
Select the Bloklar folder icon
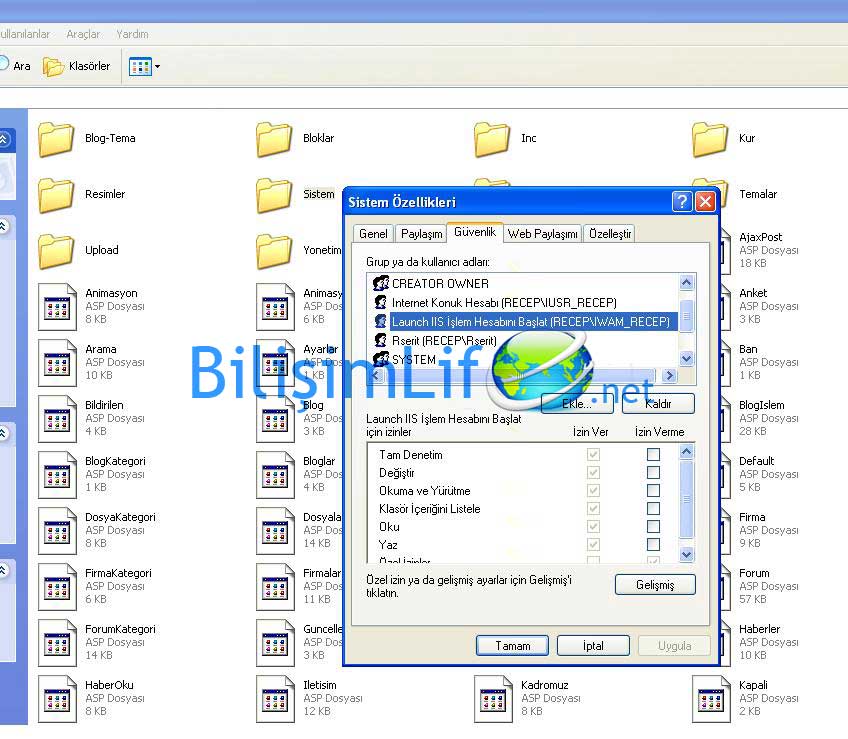pyautogui.click(x=274, y=139)
